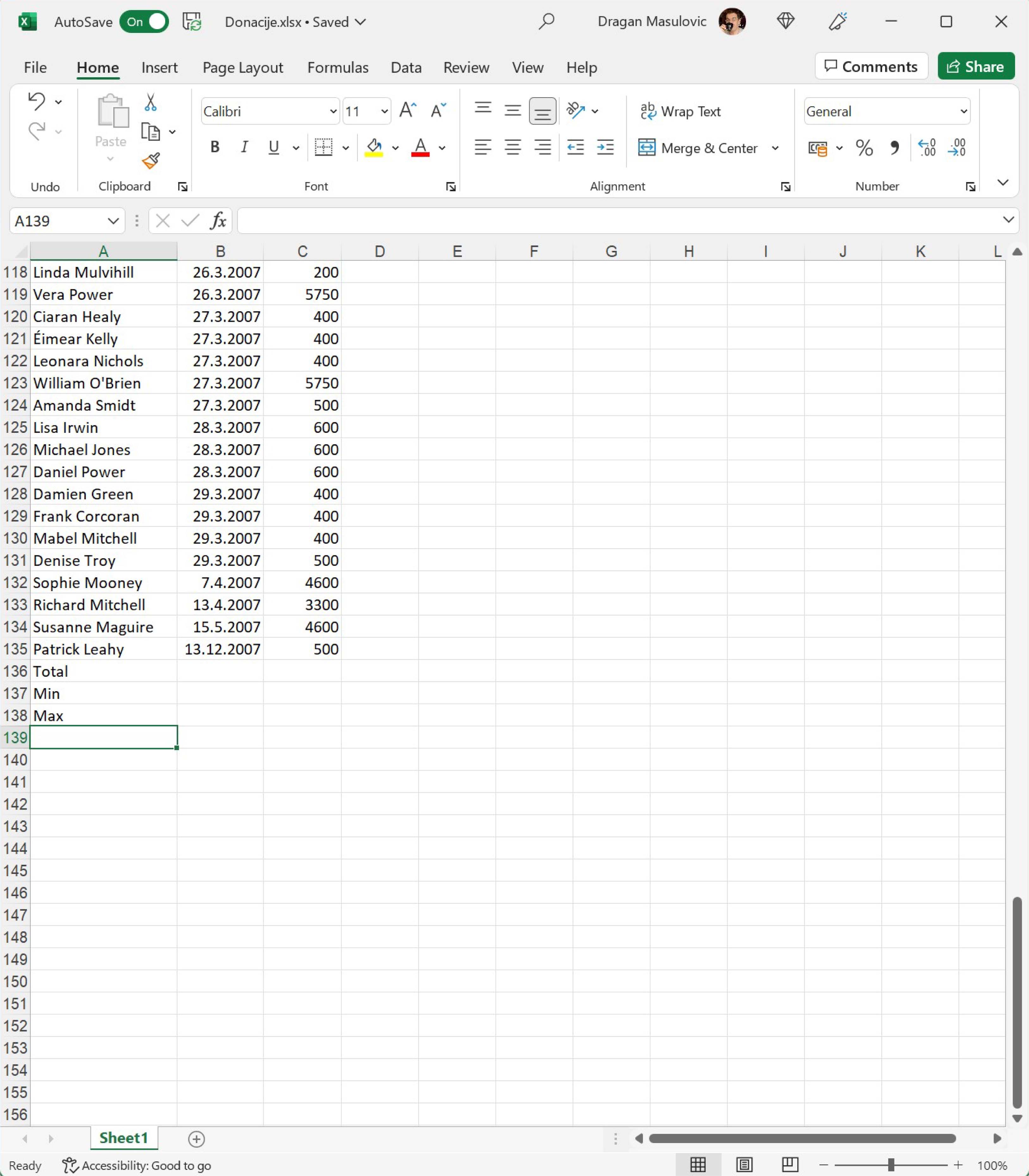Toggle Wrap Text option
Screen dimensions: 1029x1176
pyautogui.click(x=681, y=111)
